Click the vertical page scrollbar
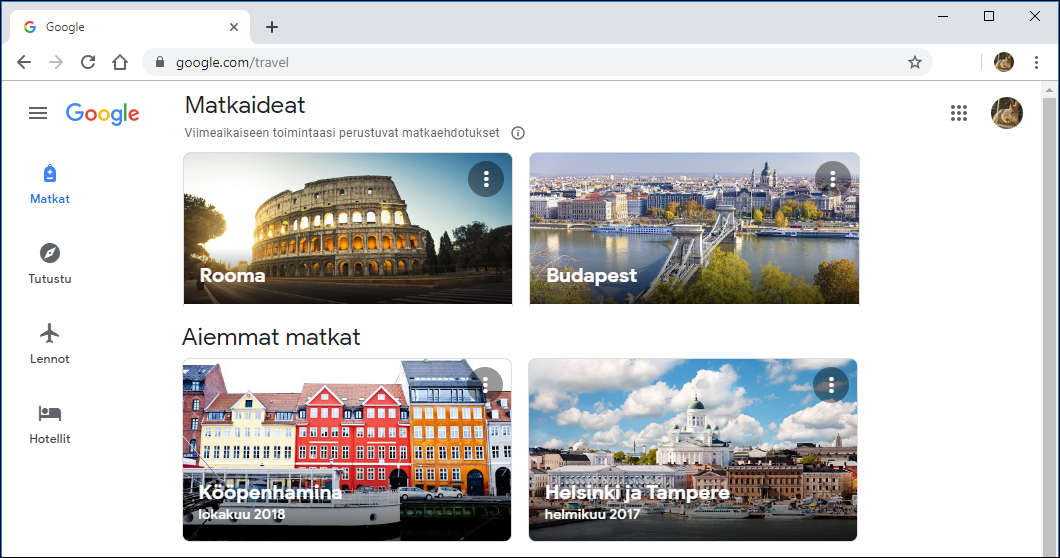Viewport: 1060px width, 558px height. tap(1049, 325)
